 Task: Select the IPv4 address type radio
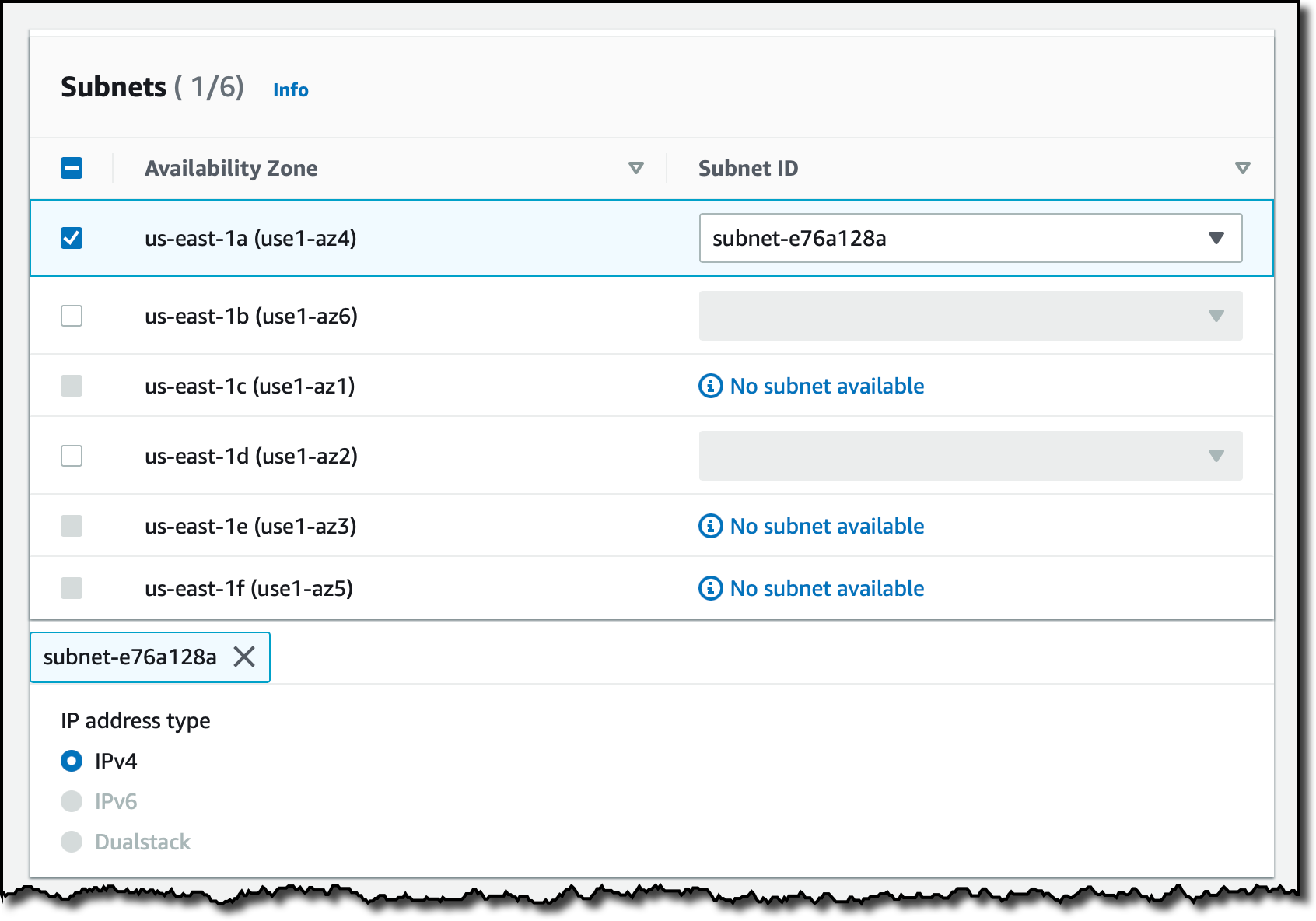coord(72,761)
